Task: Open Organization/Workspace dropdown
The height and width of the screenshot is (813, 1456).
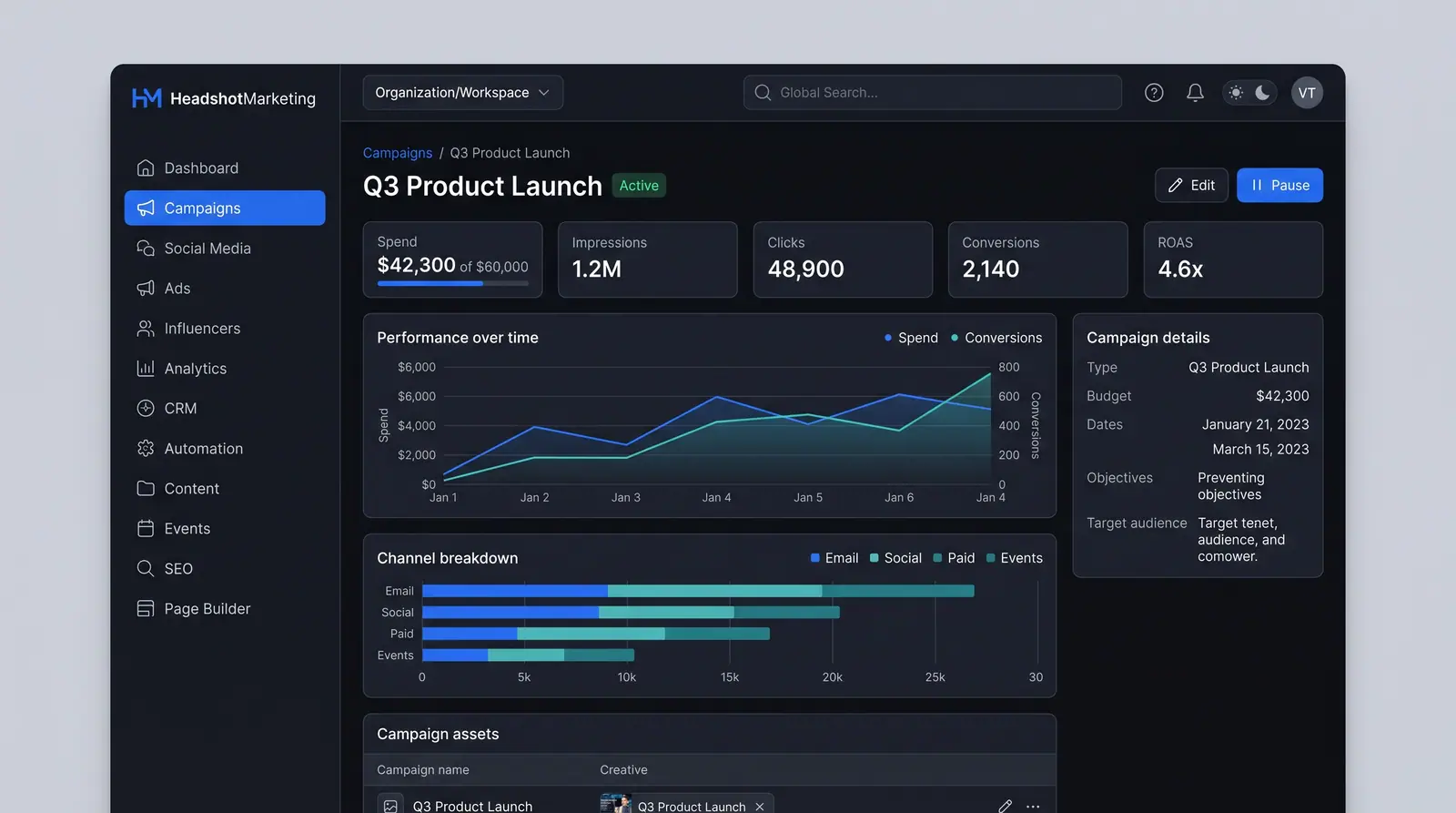Action: [462, 92]
